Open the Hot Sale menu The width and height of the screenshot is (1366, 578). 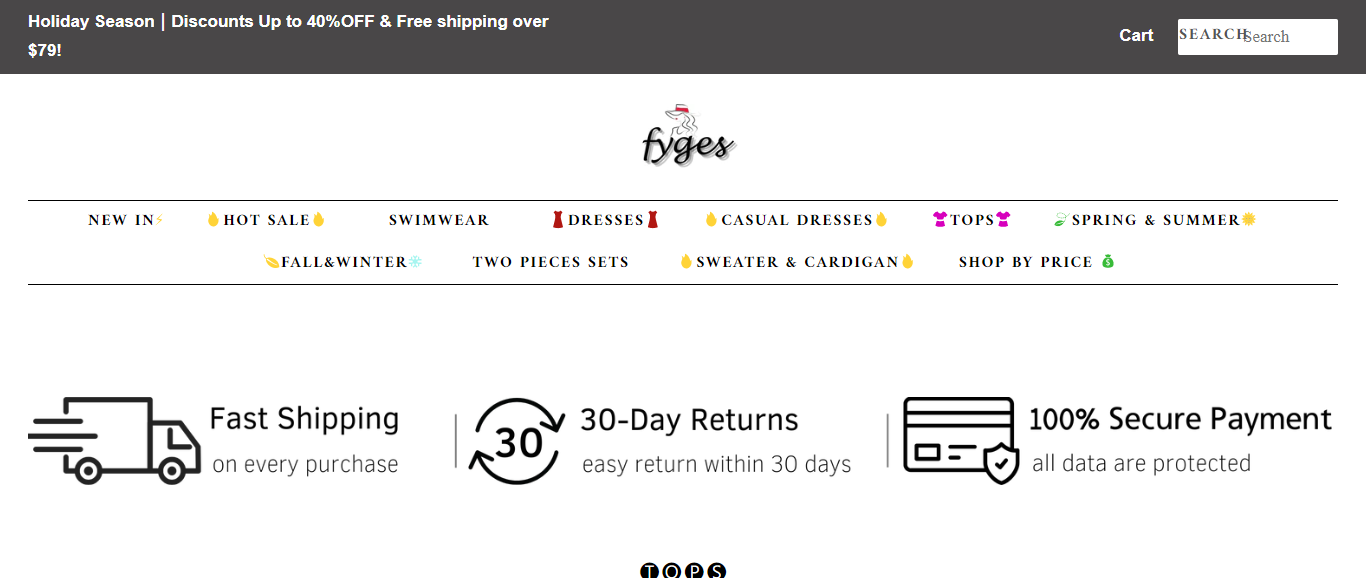click(x=266, y=220)
